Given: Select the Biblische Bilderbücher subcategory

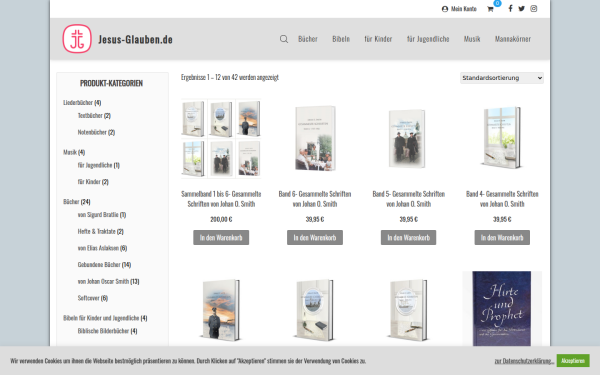Looking at the screenshot, I should (x=103, y=331).
